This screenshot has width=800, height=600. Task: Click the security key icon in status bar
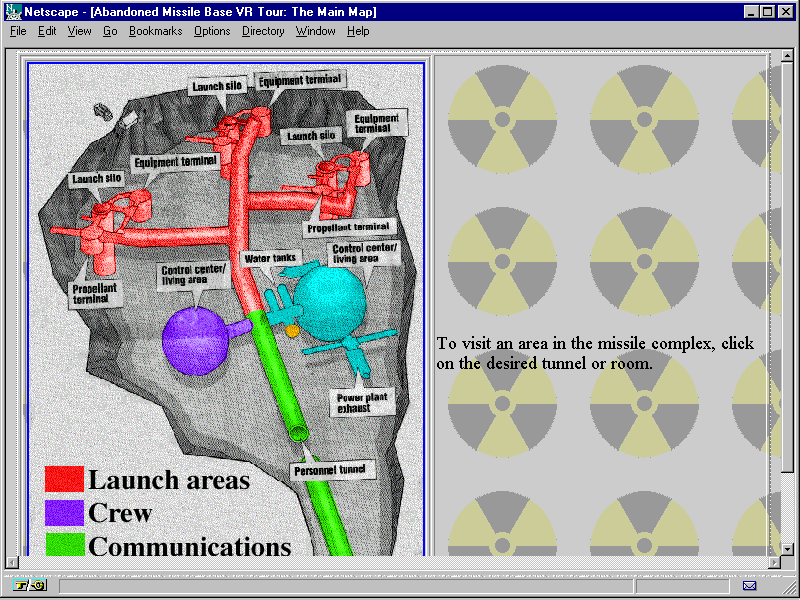pos(30,585)
